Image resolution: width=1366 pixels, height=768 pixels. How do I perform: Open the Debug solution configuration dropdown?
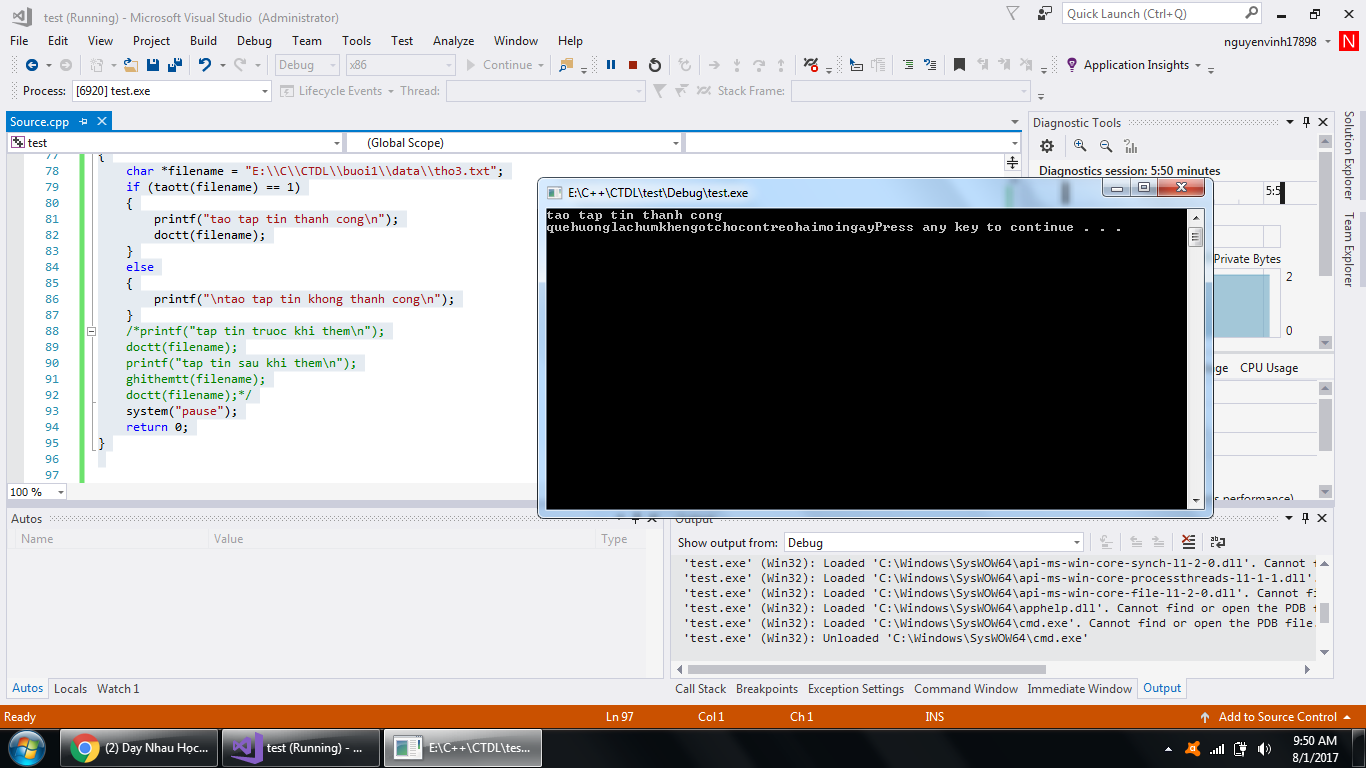306,64
